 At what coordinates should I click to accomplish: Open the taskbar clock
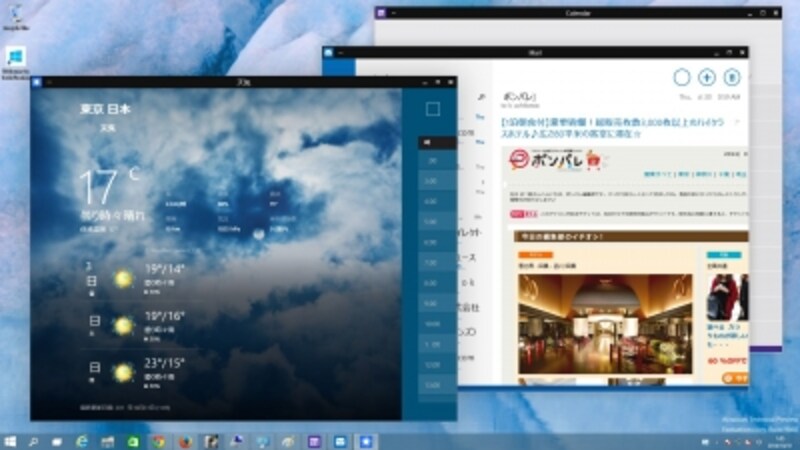coord(780,442)
